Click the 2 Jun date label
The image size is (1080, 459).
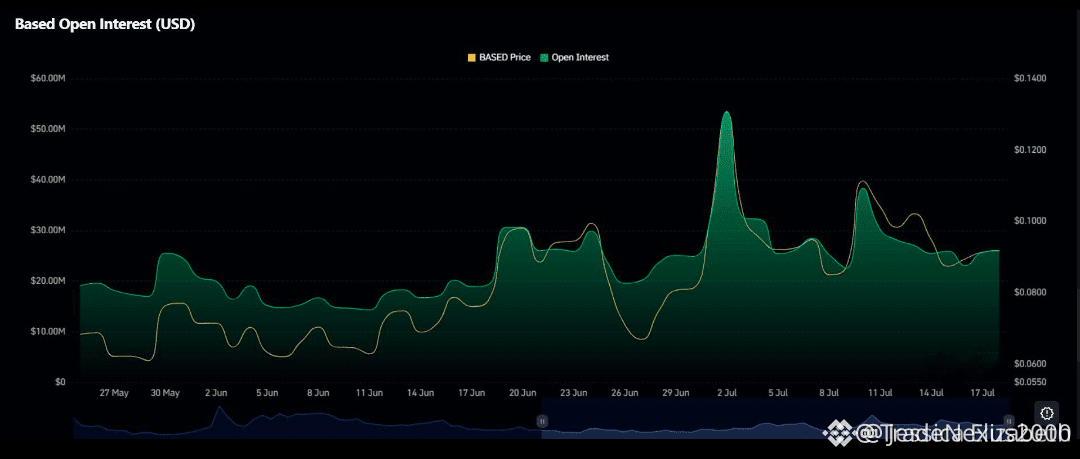point(216,394)
